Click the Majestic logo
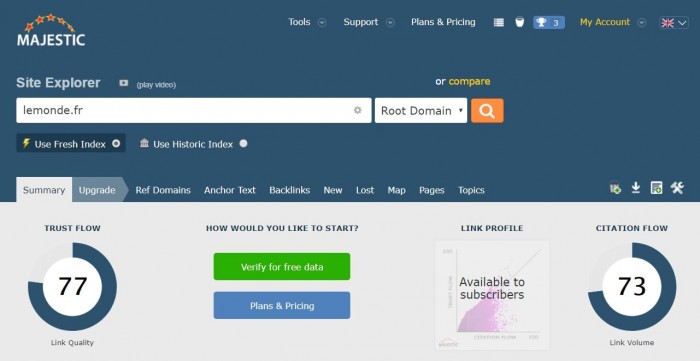The width and height of the screenshot is (700, 361). click(x=51, y=30)
